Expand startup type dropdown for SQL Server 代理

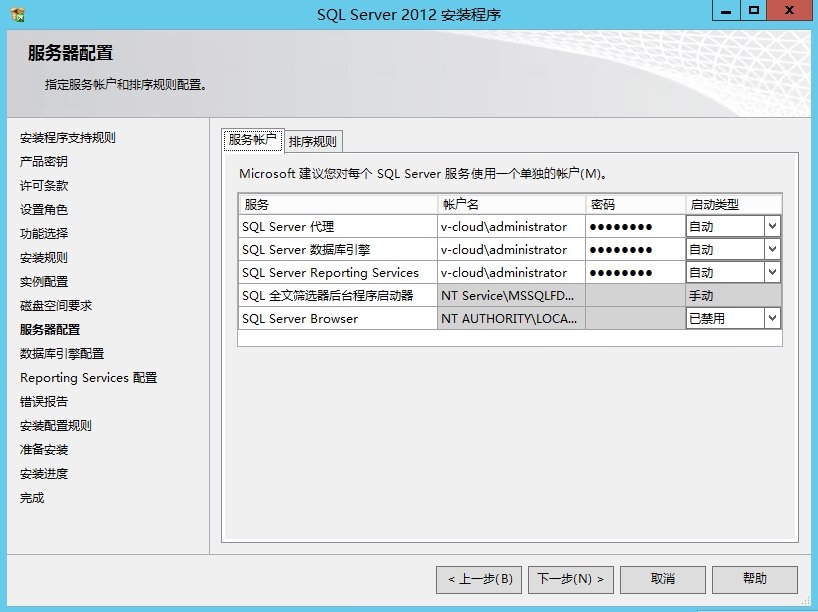coord(772,226)
